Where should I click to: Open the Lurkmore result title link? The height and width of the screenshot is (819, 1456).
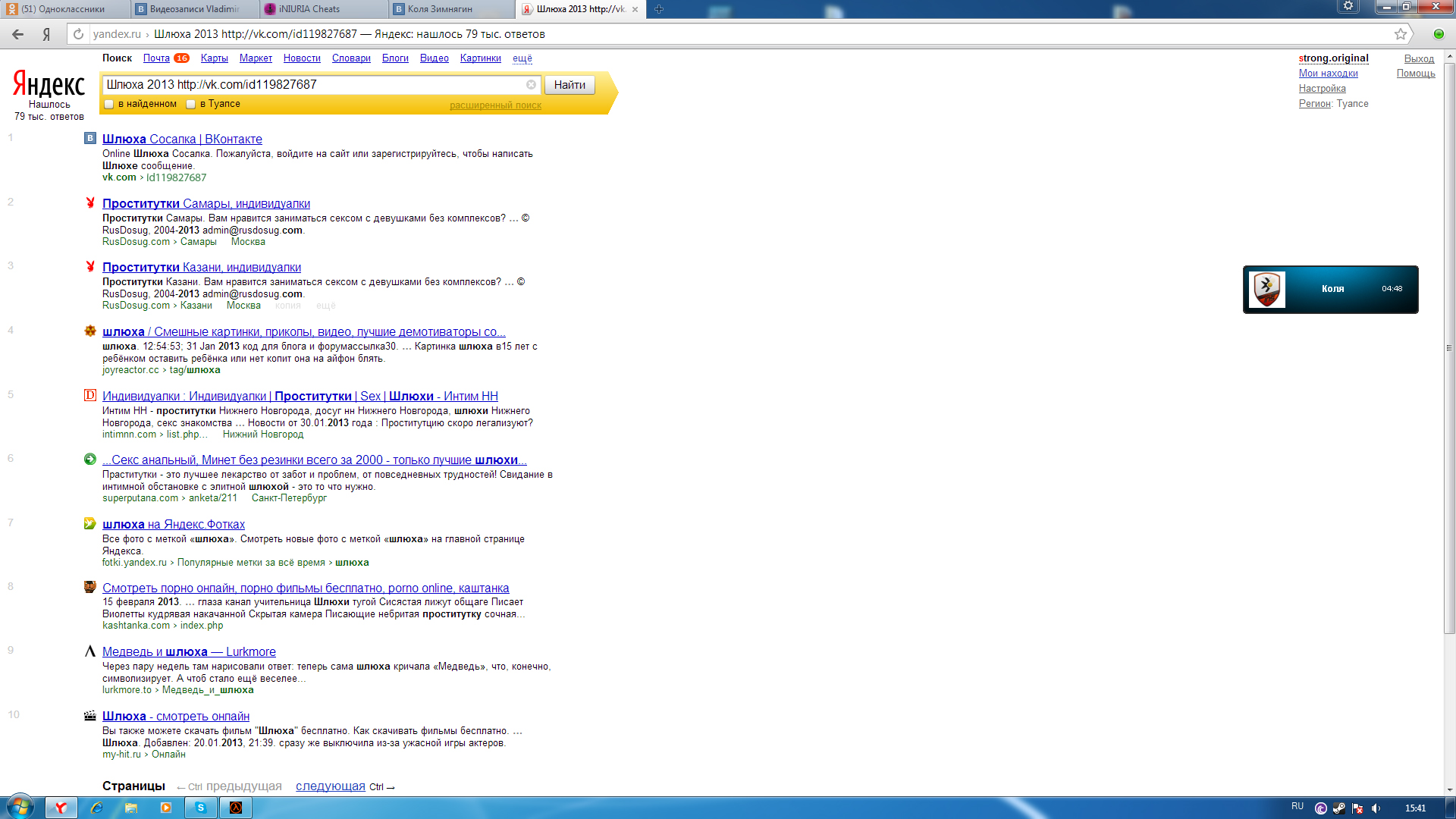coord(189,652)
